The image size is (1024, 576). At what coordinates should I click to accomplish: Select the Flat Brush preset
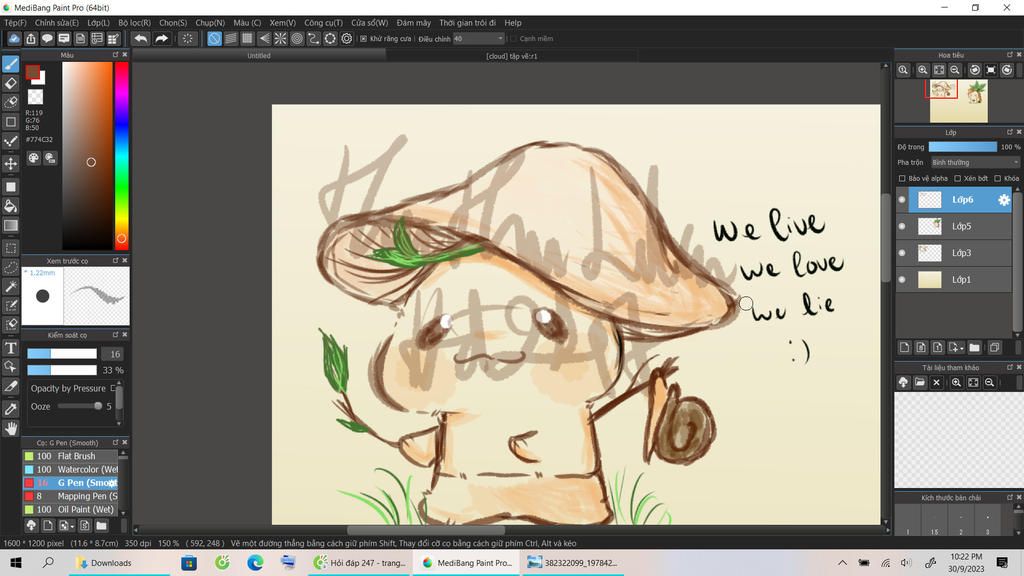71,456
